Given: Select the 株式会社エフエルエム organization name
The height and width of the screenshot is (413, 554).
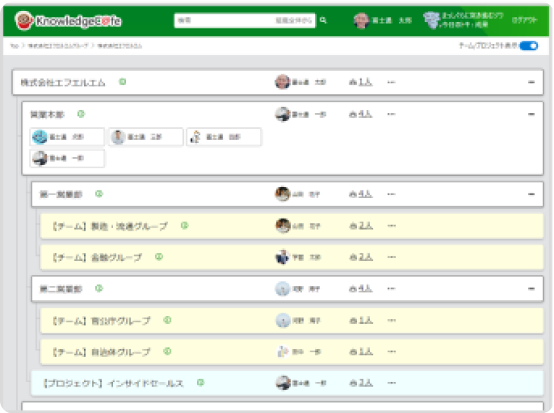Looking at the screenshot, I should 63,82.
